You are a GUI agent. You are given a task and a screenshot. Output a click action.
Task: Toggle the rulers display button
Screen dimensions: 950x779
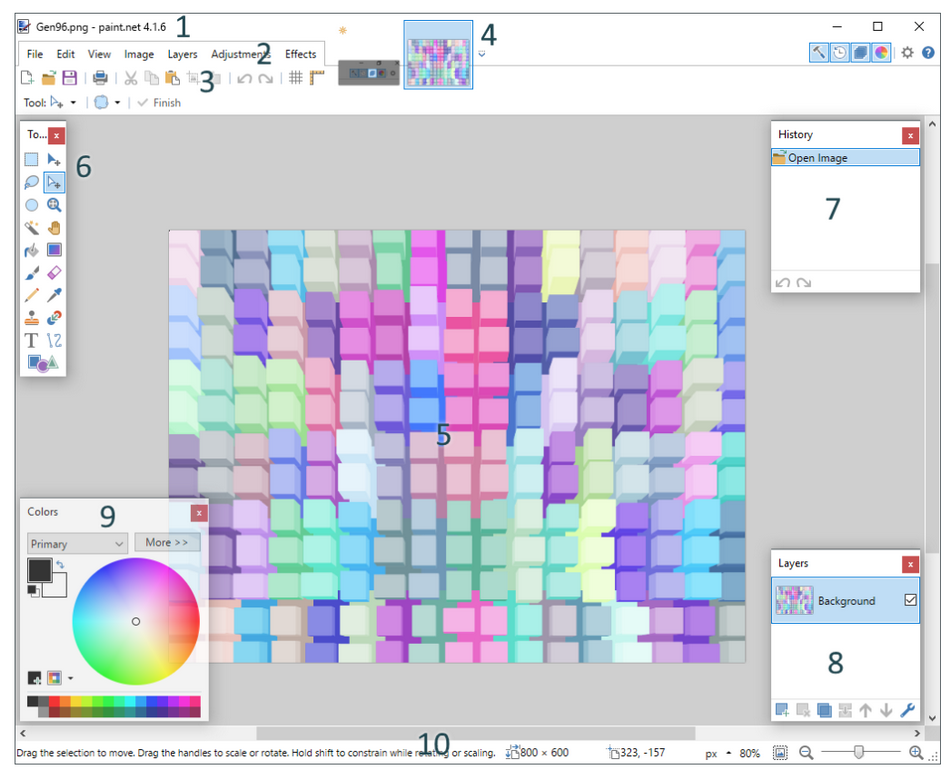pos(318,78)
